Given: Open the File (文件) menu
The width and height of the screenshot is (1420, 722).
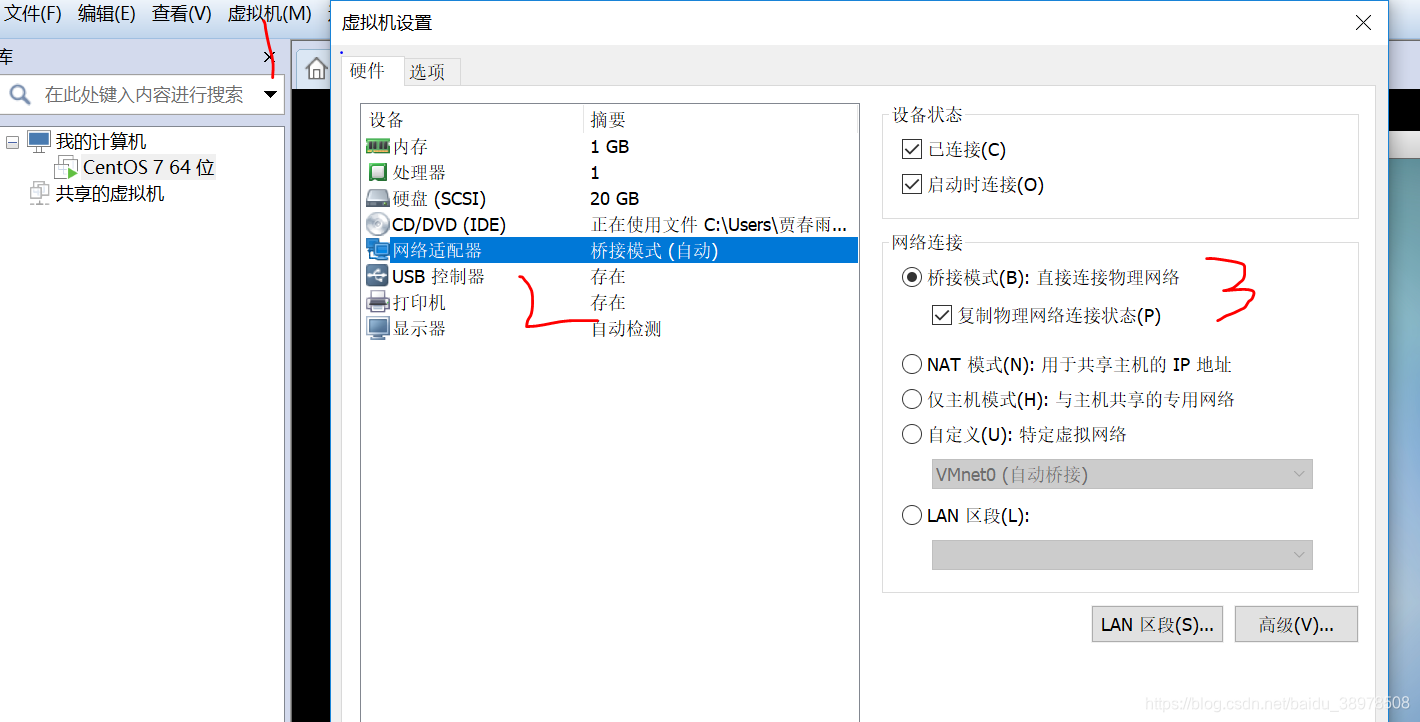Looking at the screenshot, I should click(x=33, y=14).
